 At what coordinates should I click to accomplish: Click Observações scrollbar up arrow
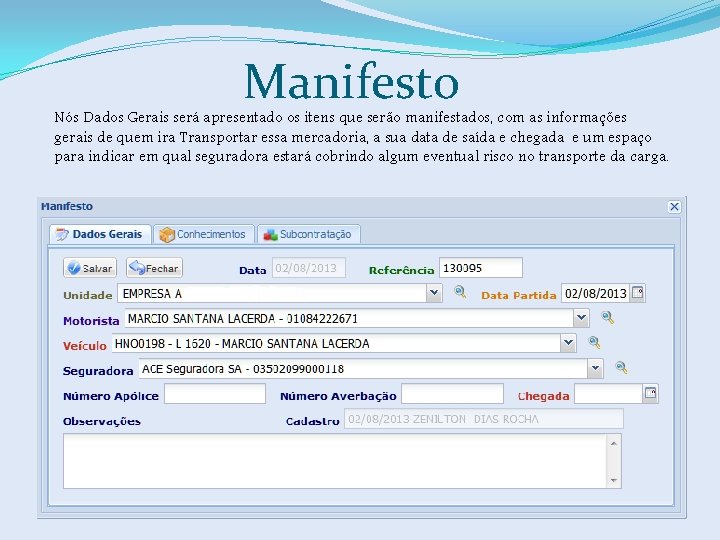614,444
